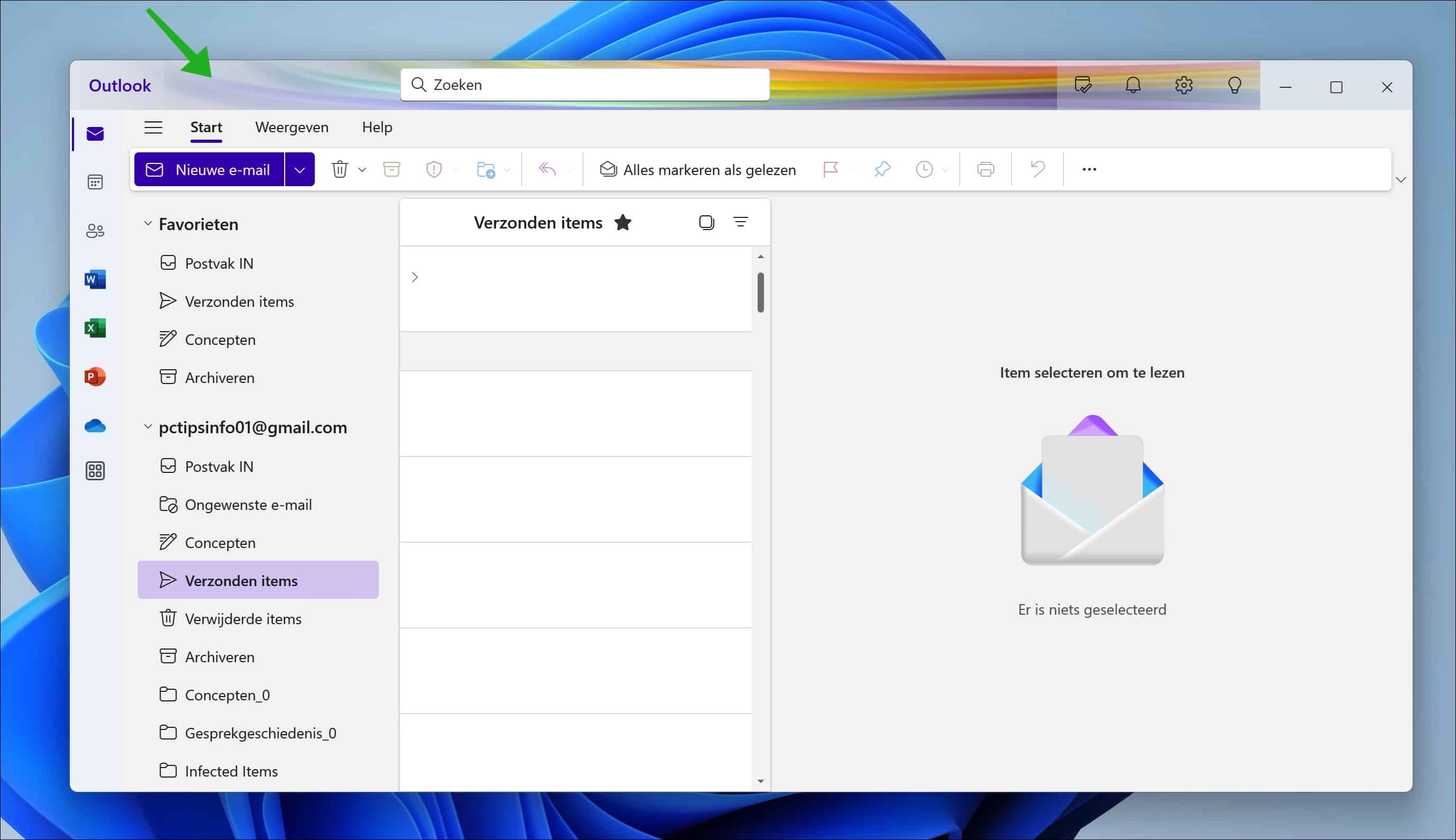Open the Notifications bell icon
Screen dimensions: 1456x840
pyautogui.click(x=1133, y=85)
